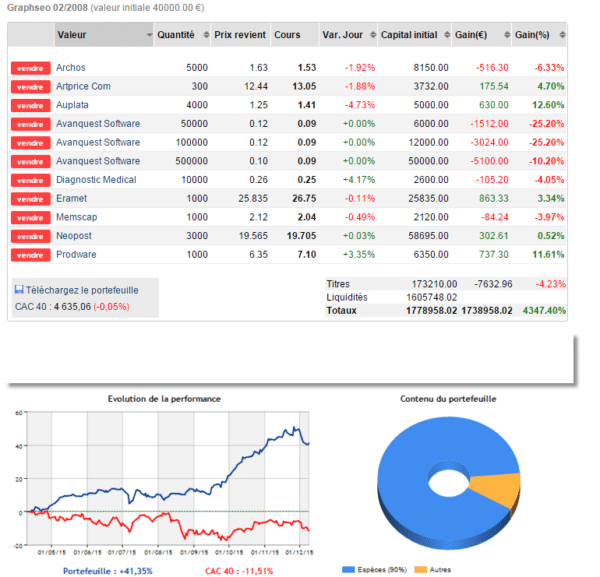Click the performance evolution chart
Viewport: 600px width, 577px height.
pyautogui.click(x=168, y=478)
